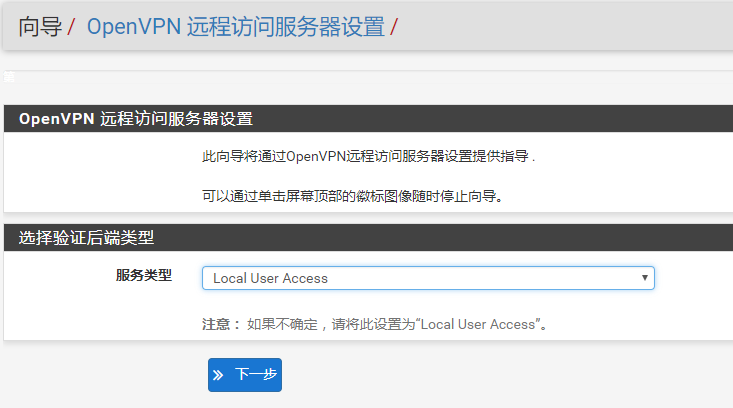Click the double-chevron icon on 下一步 button

218,375
